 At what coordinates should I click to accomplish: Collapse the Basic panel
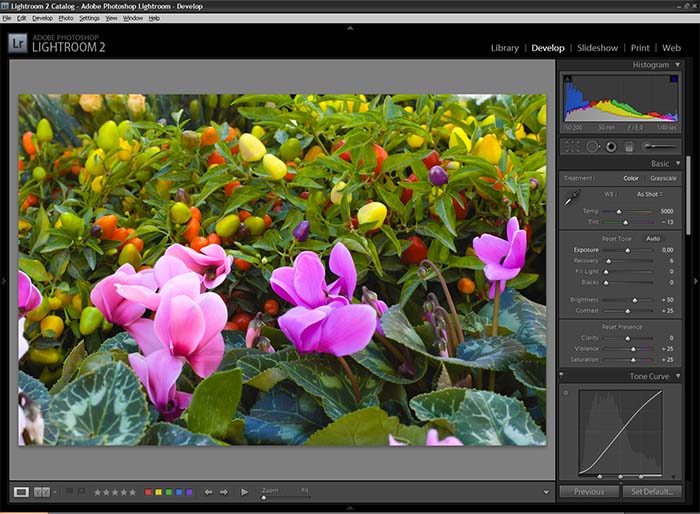pyautogui.click(x=678, y=163)
